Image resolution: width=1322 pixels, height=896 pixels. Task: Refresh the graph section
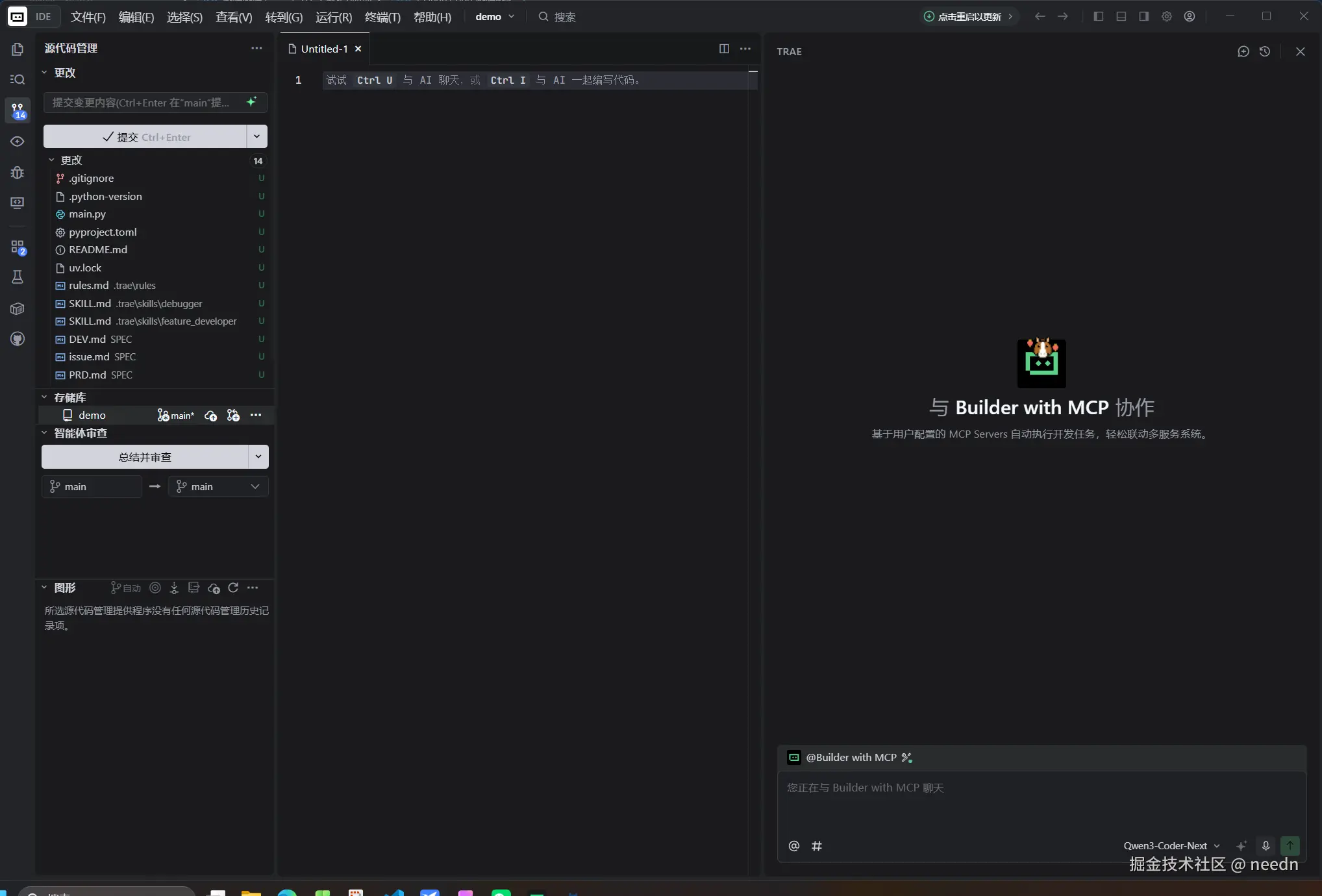[233, 588]
